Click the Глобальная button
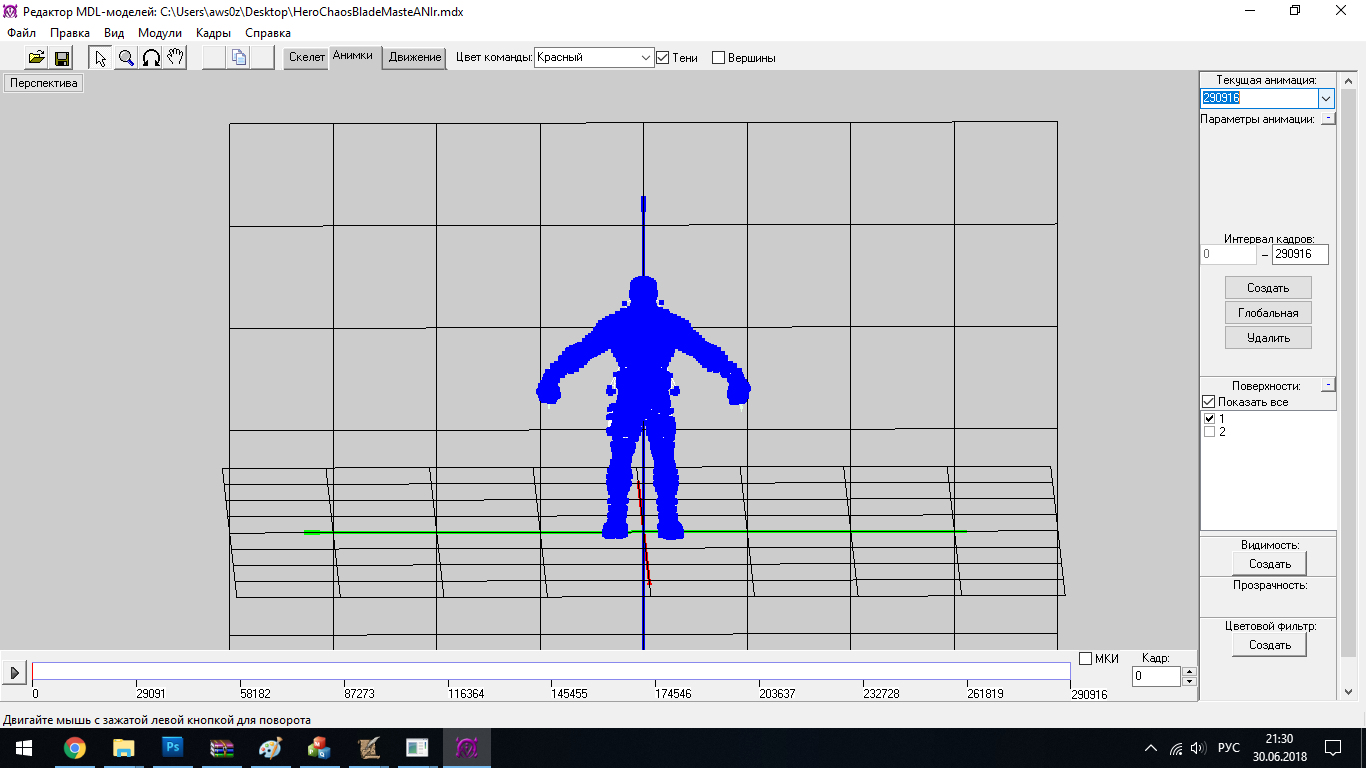This screenshot has width=1366, height=768. [x=1268, y=313]
